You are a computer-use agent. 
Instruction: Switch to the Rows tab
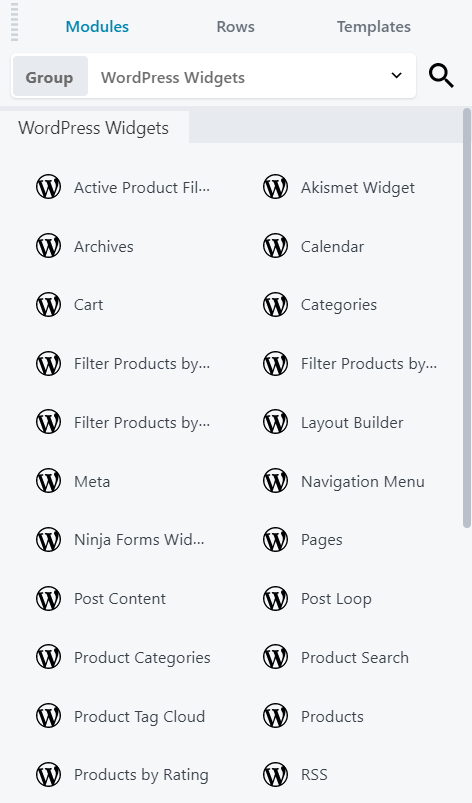235,27
